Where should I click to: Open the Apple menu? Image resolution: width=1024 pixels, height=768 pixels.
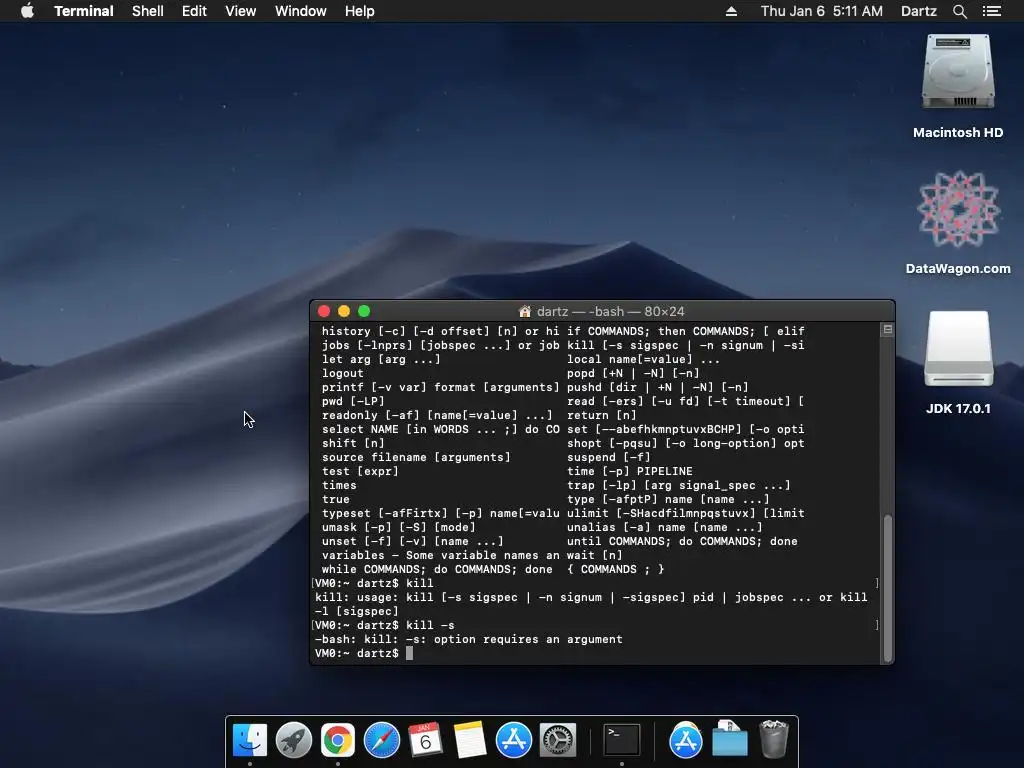(27, 11)
